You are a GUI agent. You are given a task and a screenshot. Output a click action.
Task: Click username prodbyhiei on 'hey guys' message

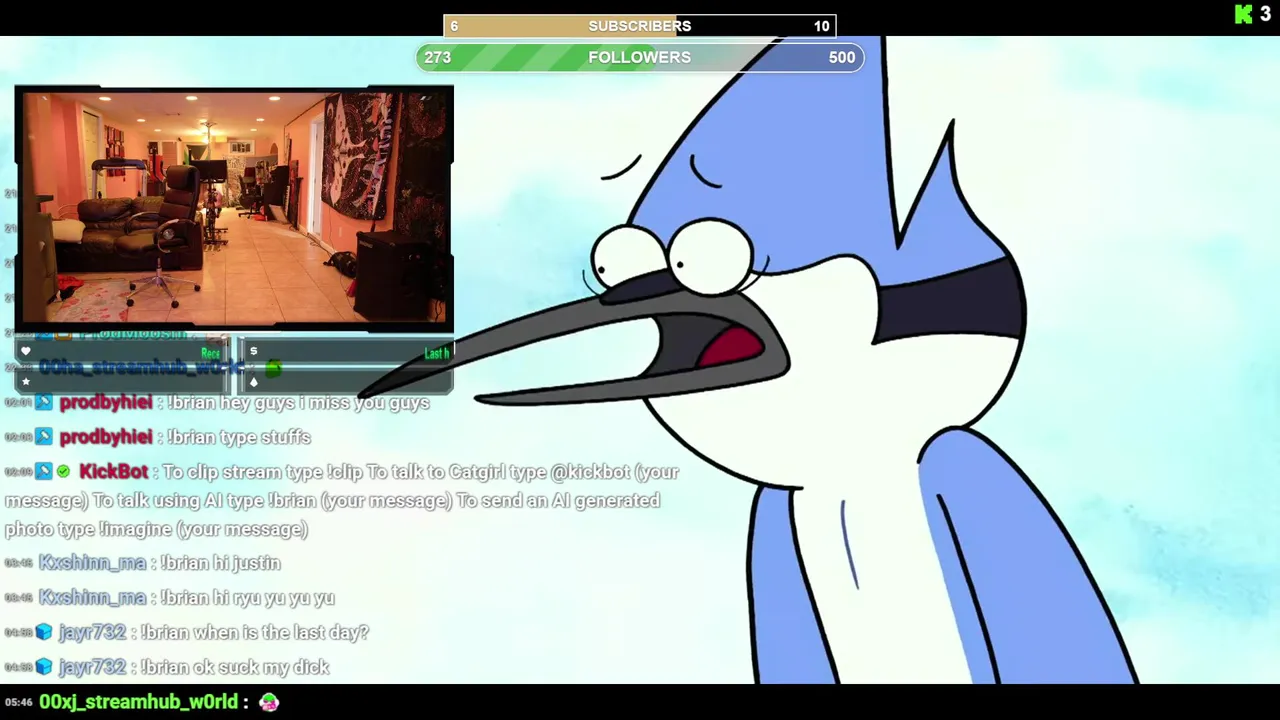click(x=106, y=402)
